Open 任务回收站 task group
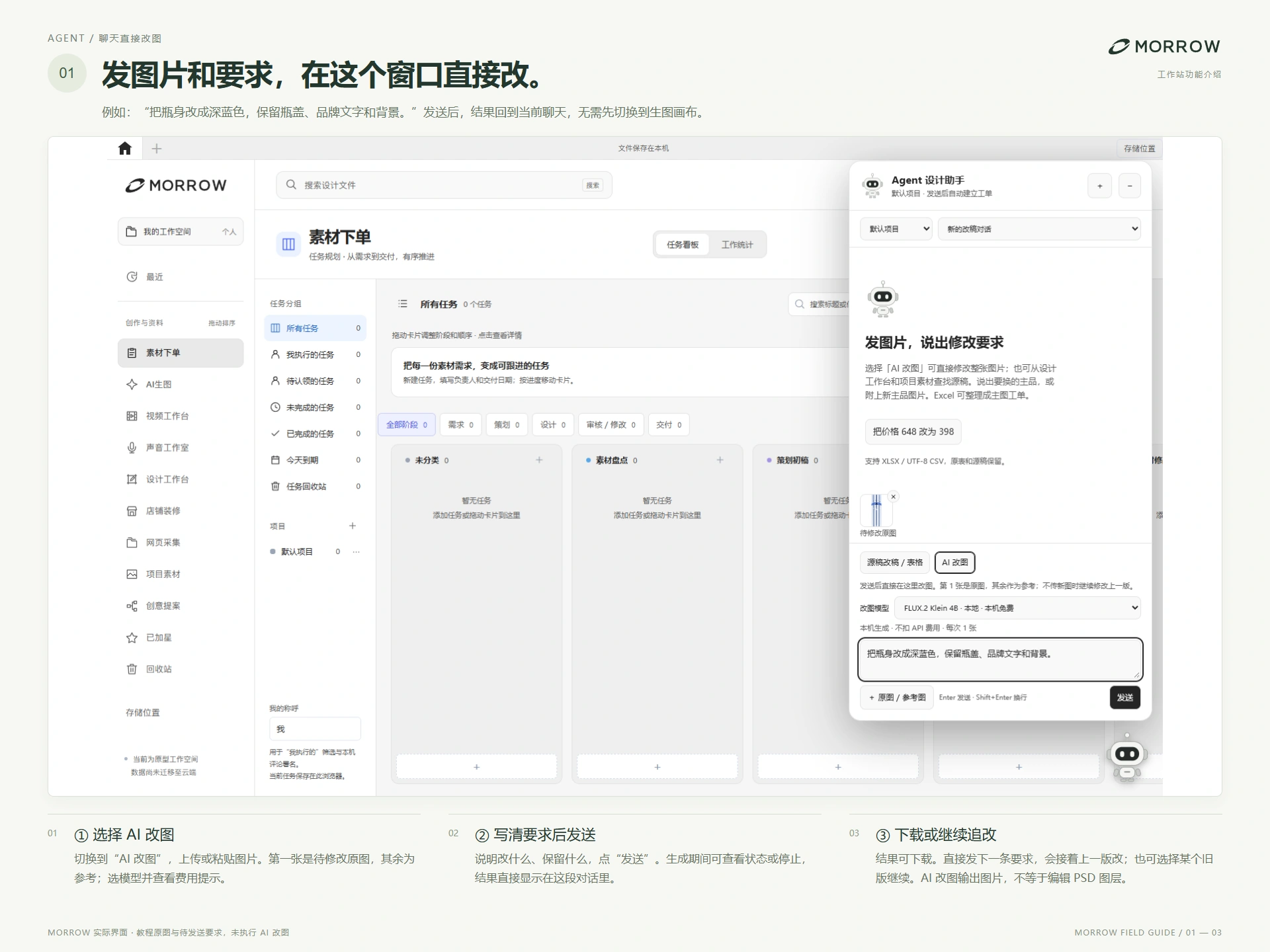Image resolution: width=1270 pixels, height=952 pixels. 316,487
